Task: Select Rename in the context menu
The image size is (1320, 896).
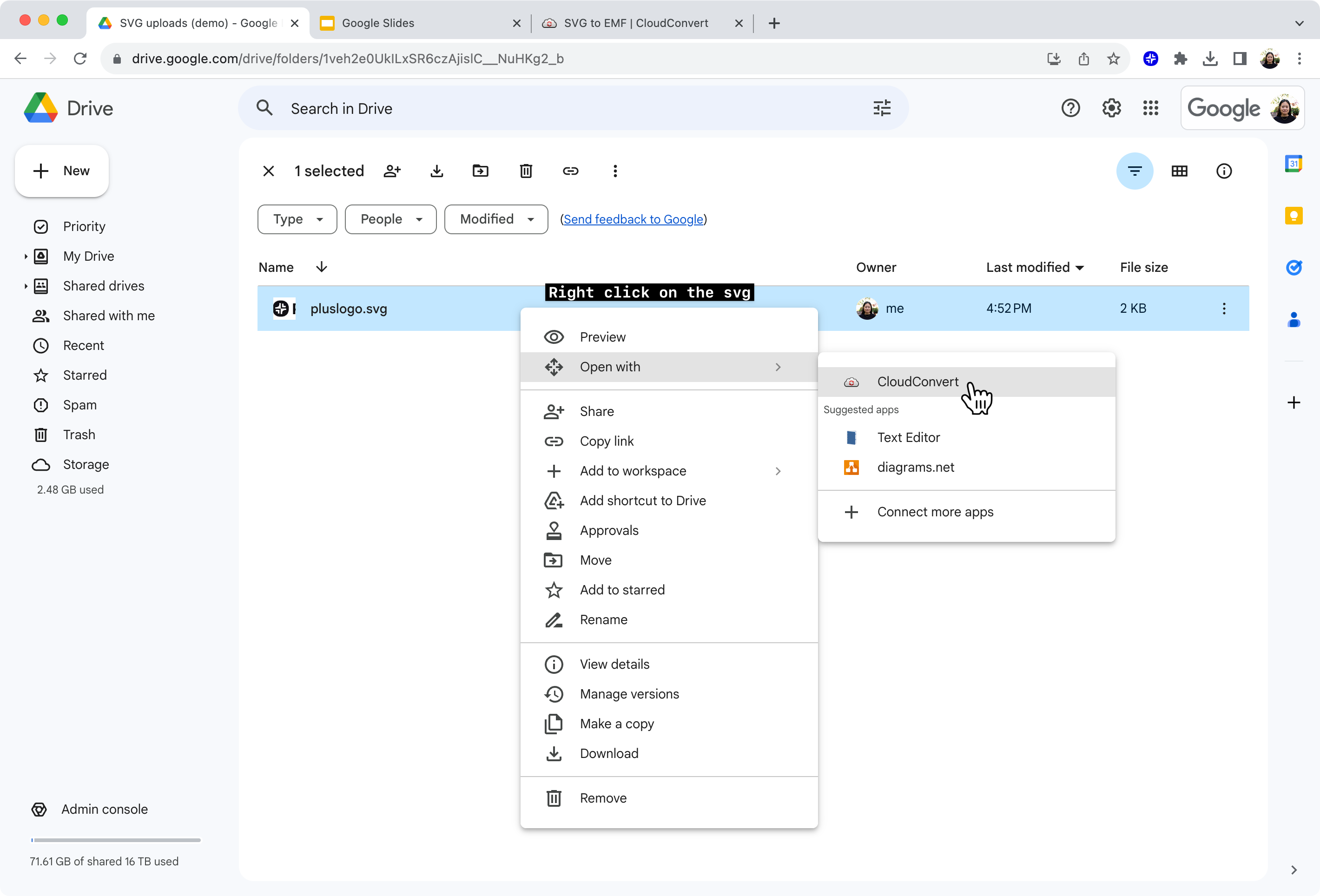Action: click(668, 619)
